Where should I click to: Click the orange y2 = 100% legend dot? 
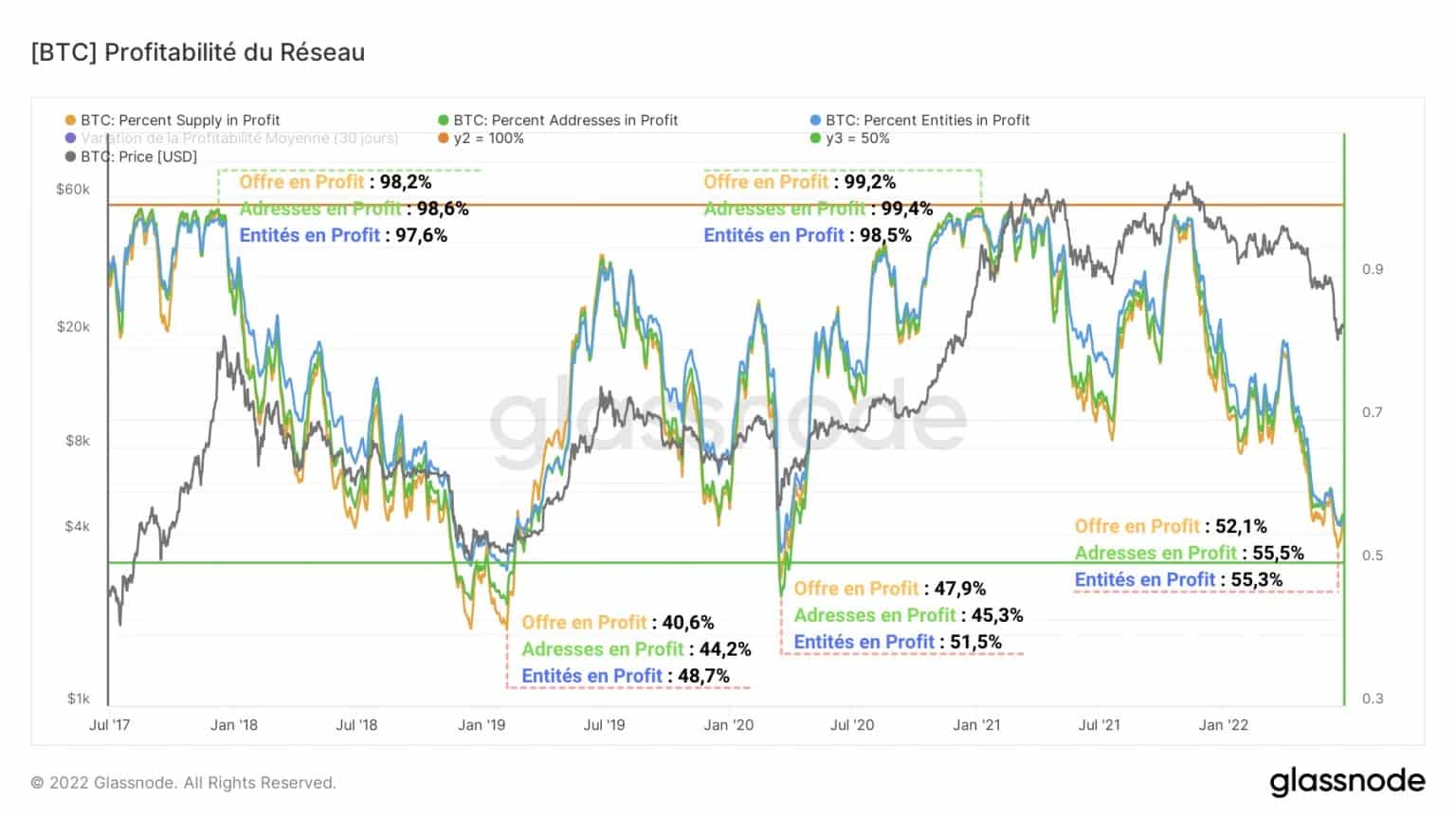click(443, 138)
